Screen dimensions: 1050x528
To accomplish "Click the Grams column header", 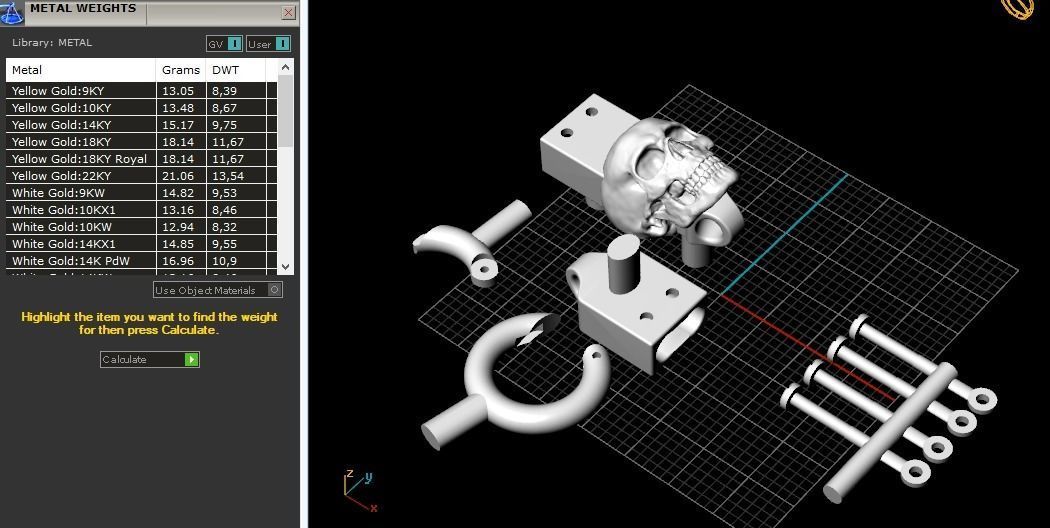I will pos(181,70).
